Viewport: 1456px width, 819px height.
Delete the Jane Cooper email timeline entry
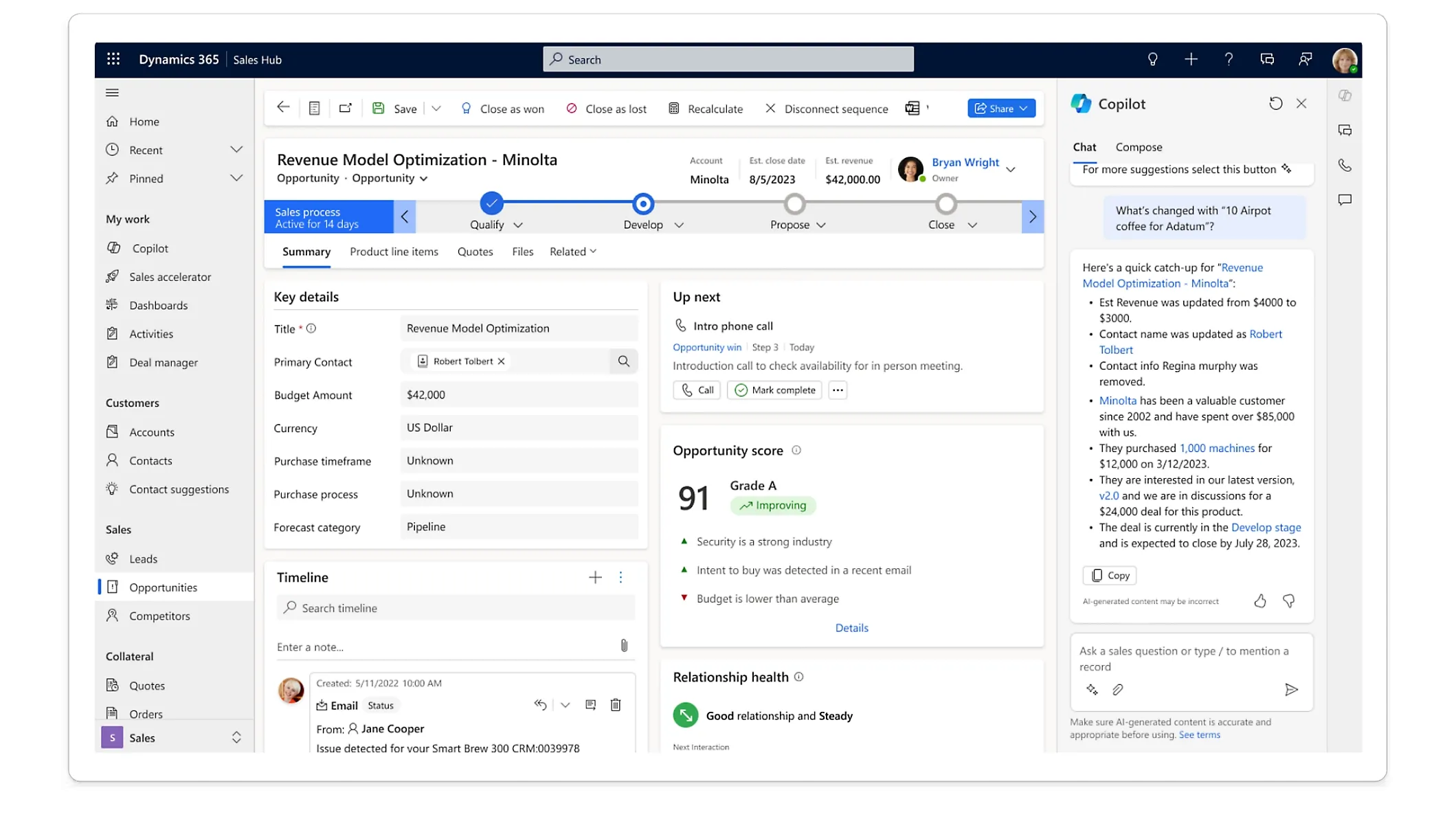(x=615, y=705)
